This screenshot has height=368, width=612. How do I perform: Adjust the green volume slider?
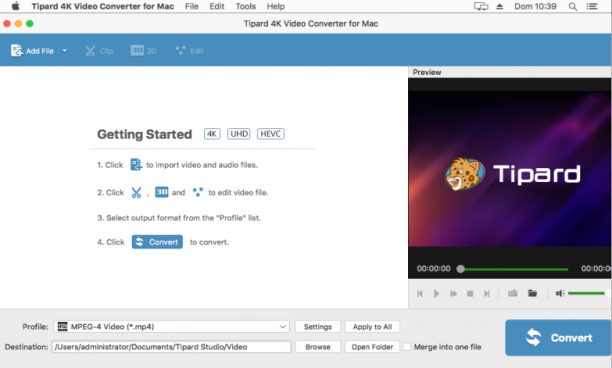[586, 293]
